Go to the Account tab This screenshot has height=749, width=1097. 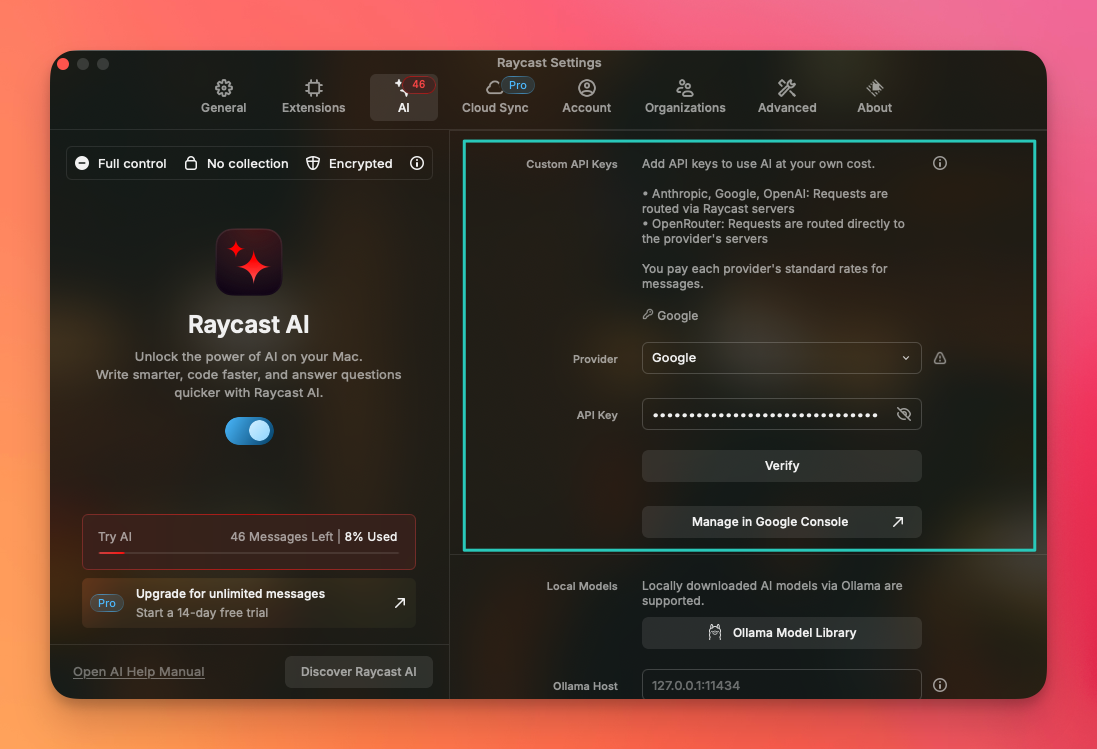click(586, 97)
